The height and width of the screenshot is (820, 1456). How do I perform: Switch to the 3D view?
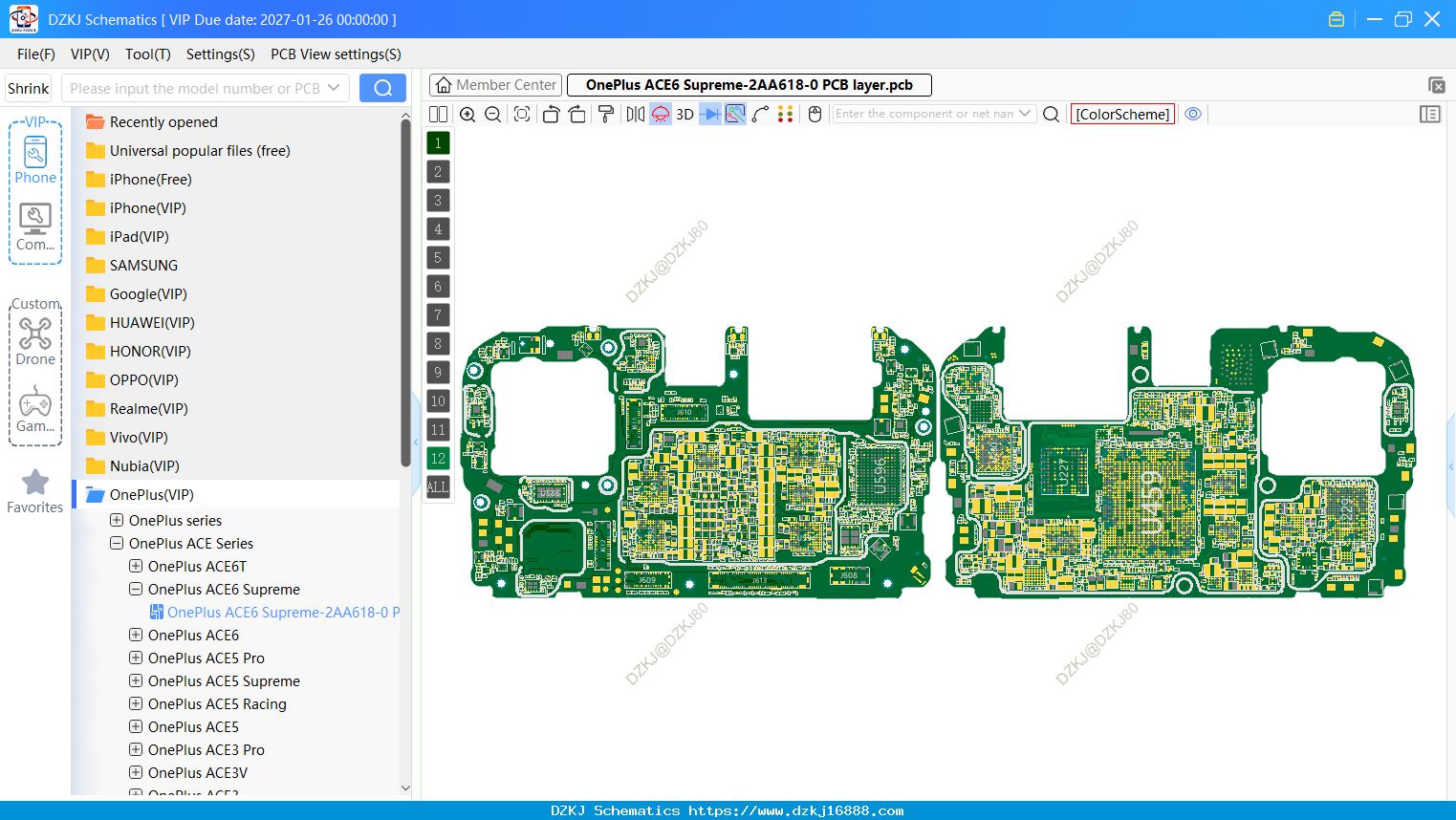click(x=685, y=114)
